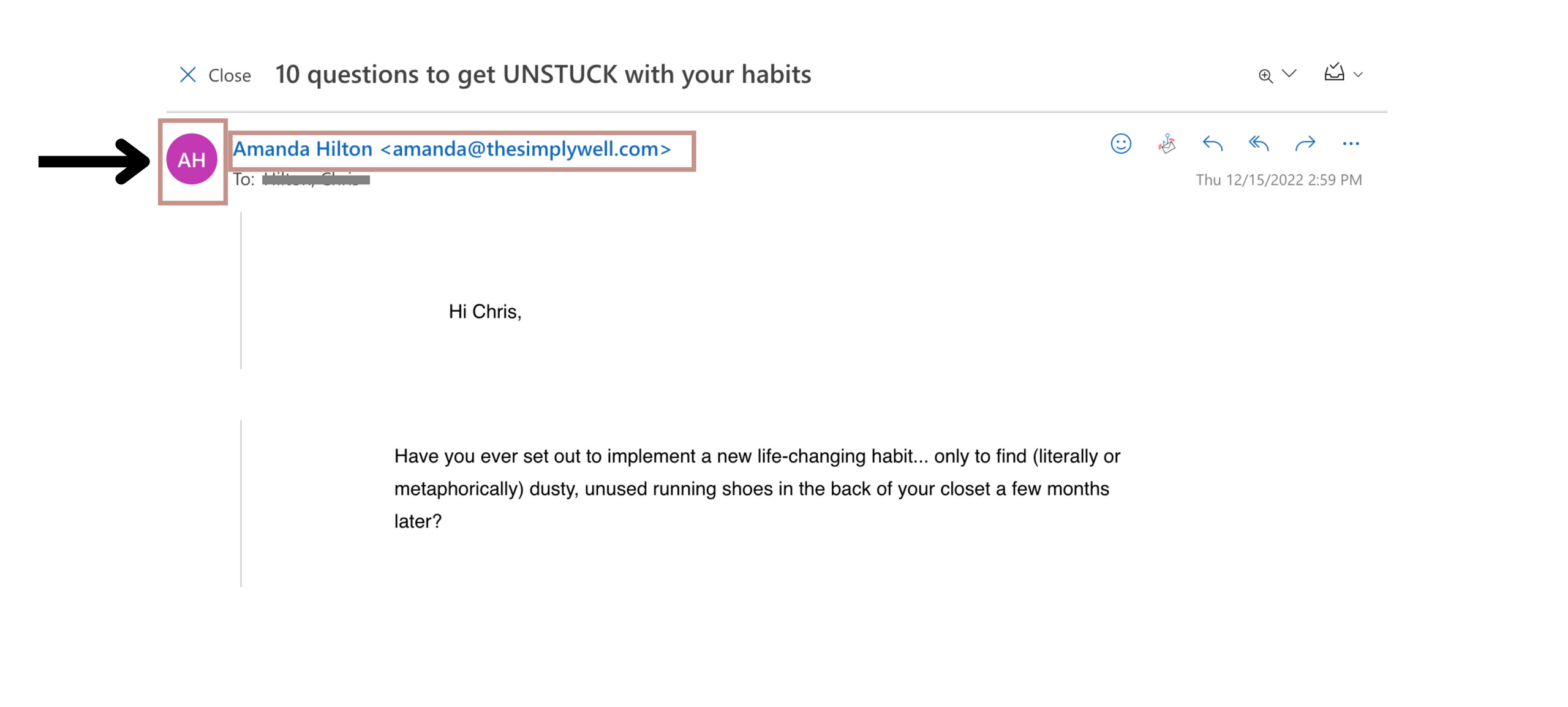The width and height of the screenshot is (1568, 707).
Task: Expand the zoom options chevron
Action: [x=1289, y=74]
